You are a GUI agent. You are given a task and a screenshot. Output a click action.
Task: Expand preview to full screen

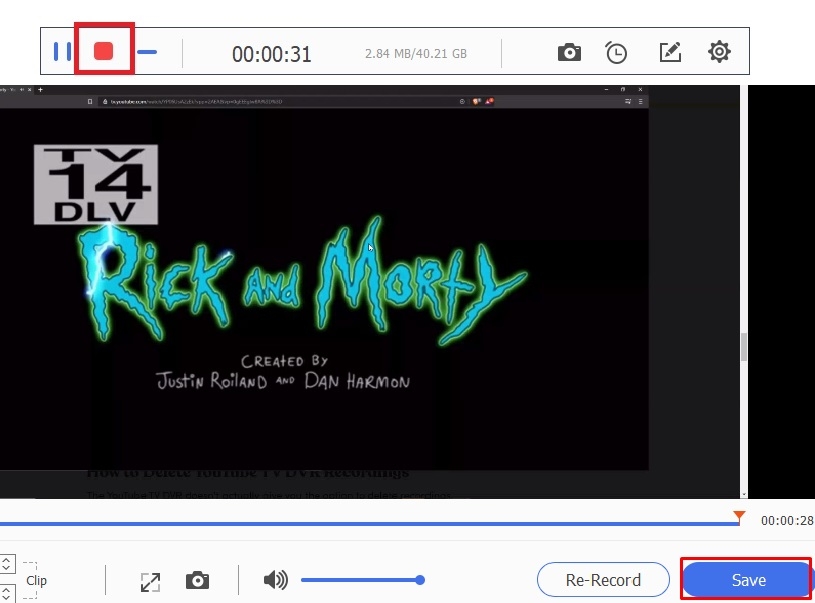point(150,581)
